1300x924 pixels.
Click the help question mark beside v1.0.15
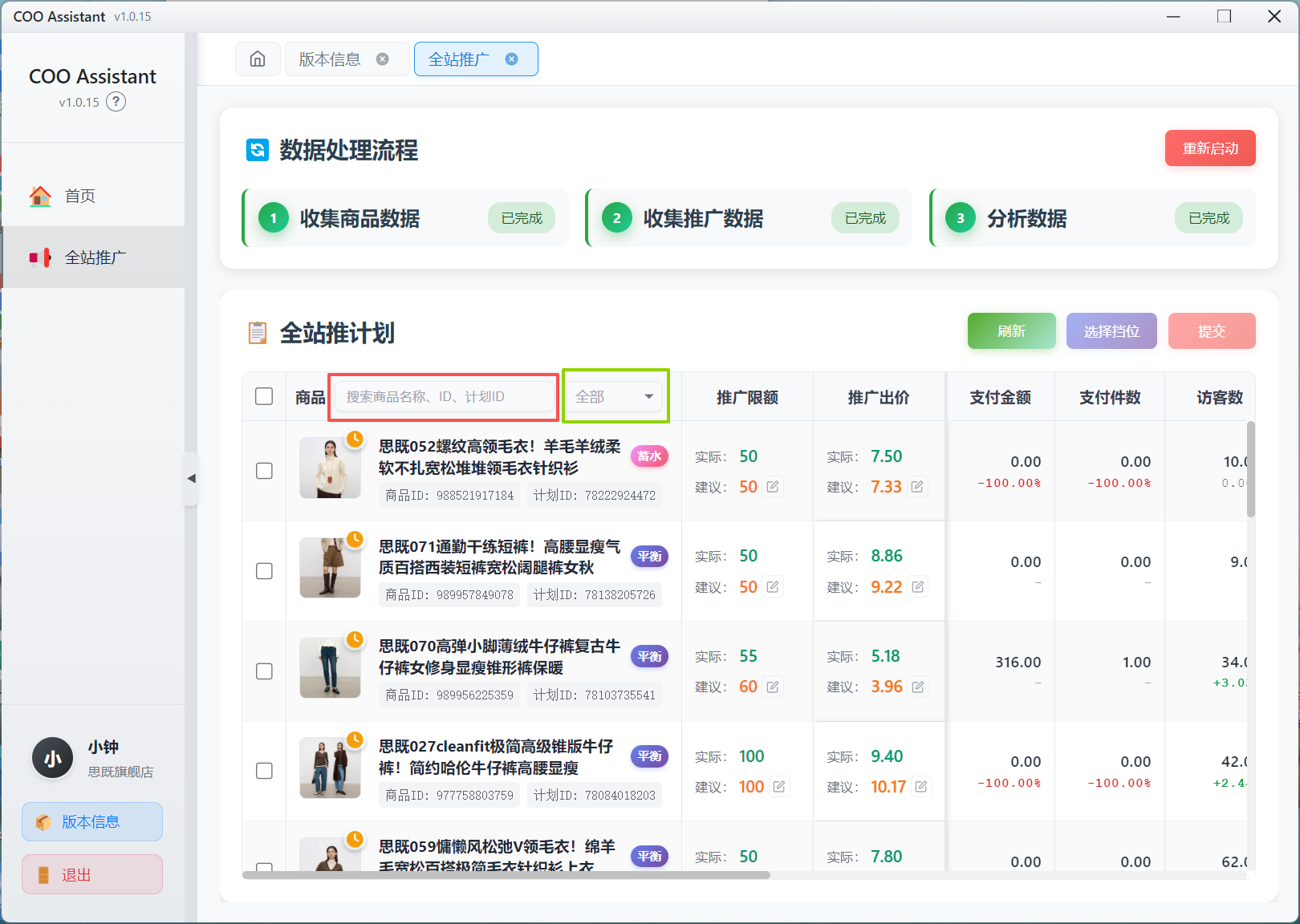pyautogui.click(x=116, y=102)
